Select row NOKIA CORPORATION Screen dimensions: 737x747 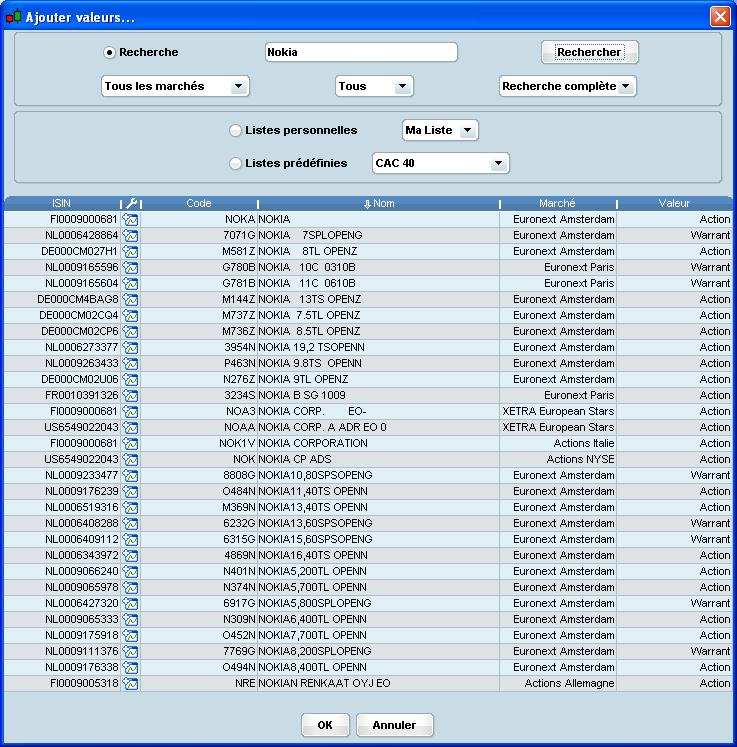[x=368, y=444]
